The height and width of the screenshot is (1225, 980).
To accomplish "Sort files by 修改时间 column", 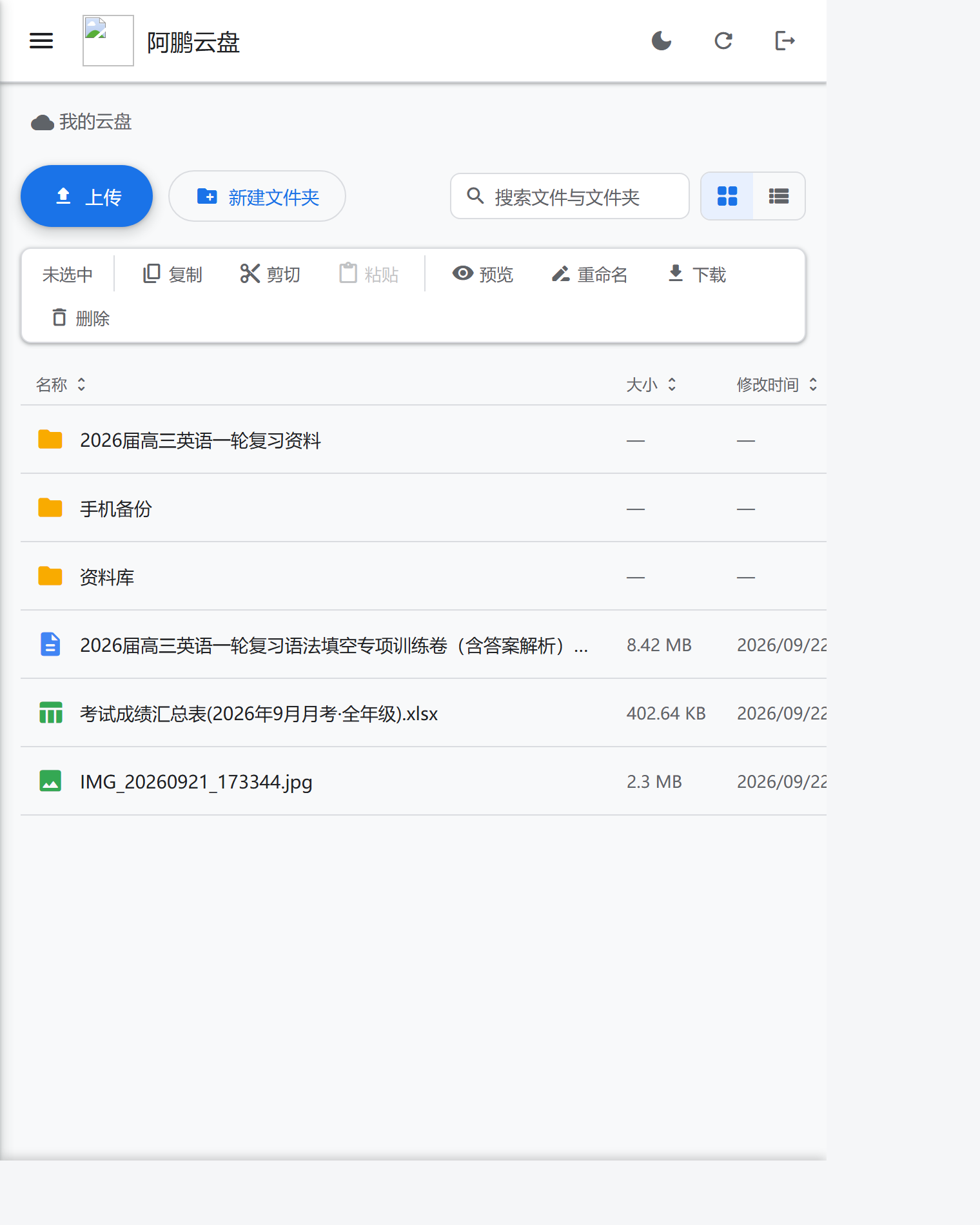I will 777,385.
